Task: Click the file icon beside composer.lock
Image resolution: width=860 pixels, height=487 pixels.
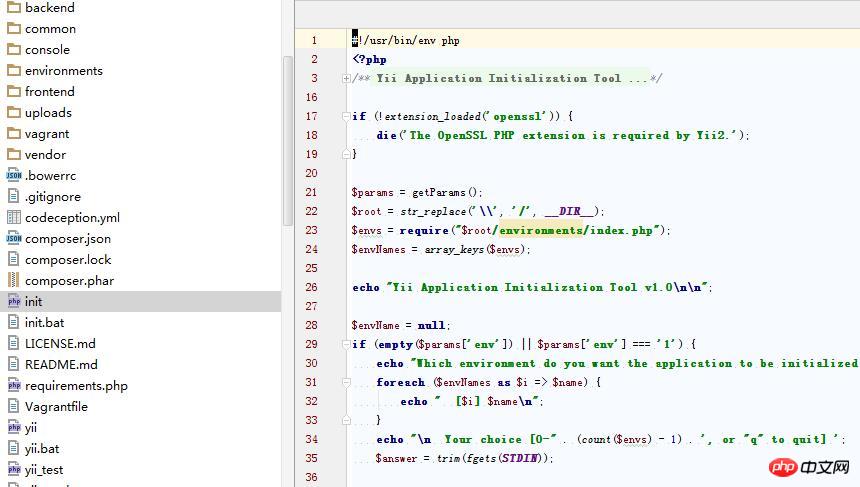Action: [x=14, y=259]
